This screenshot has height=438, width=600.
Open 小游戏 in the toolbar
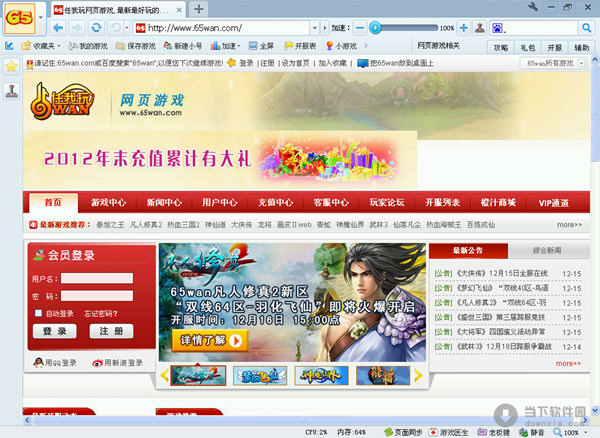pyautogui.click(x=341, y=46)
